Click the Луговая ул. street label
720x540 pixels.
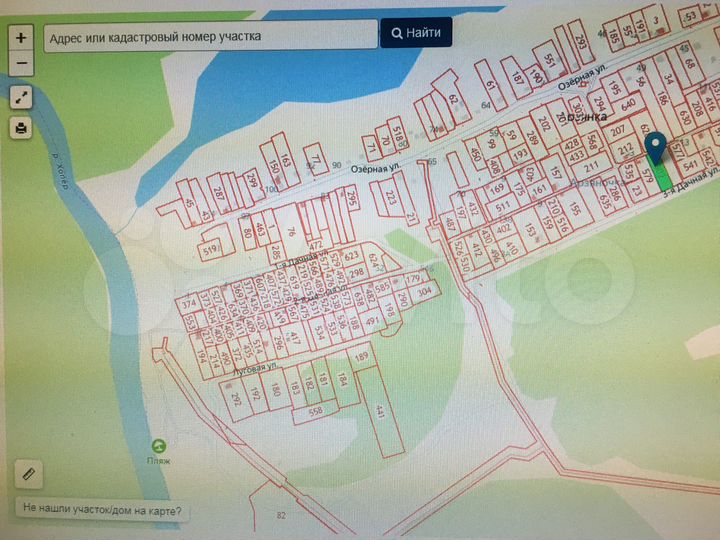tap(253, 369)
